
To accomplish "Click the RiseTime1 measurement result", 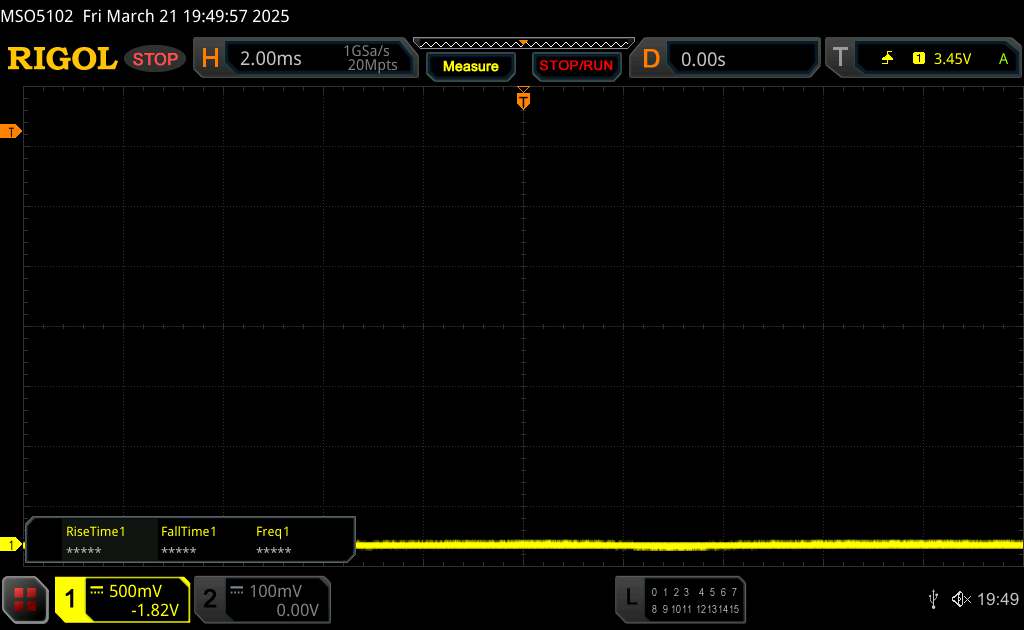I will click(95, 541).
